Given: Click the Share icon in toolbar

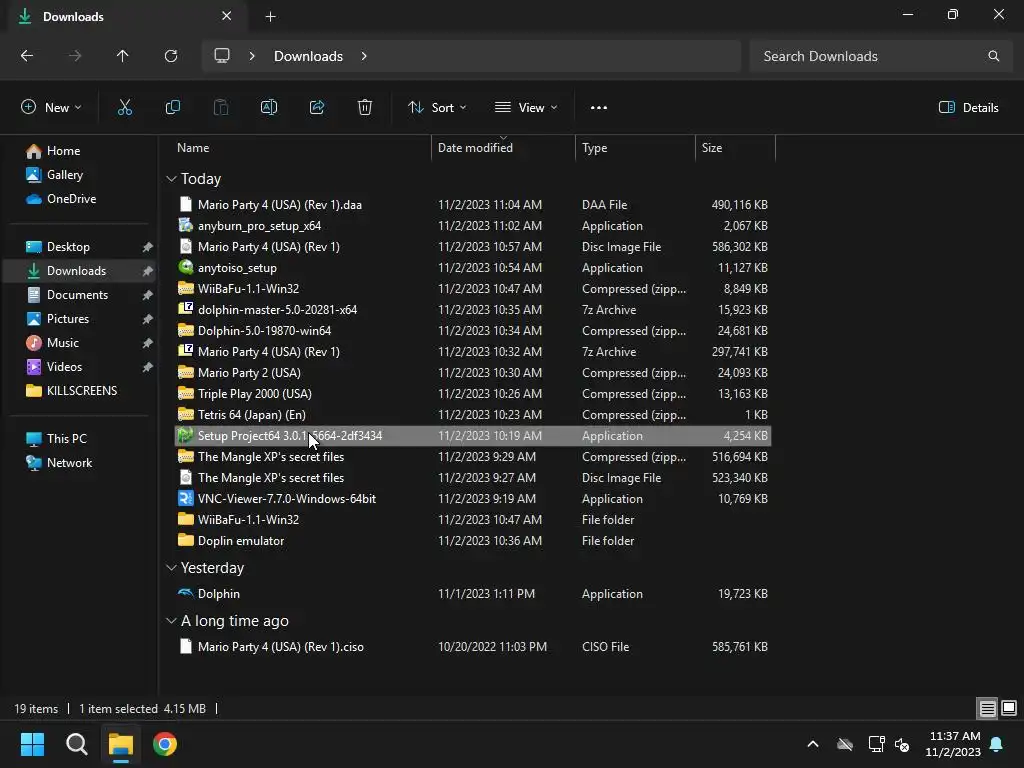Looking at the screenshot, I should 317,108.
